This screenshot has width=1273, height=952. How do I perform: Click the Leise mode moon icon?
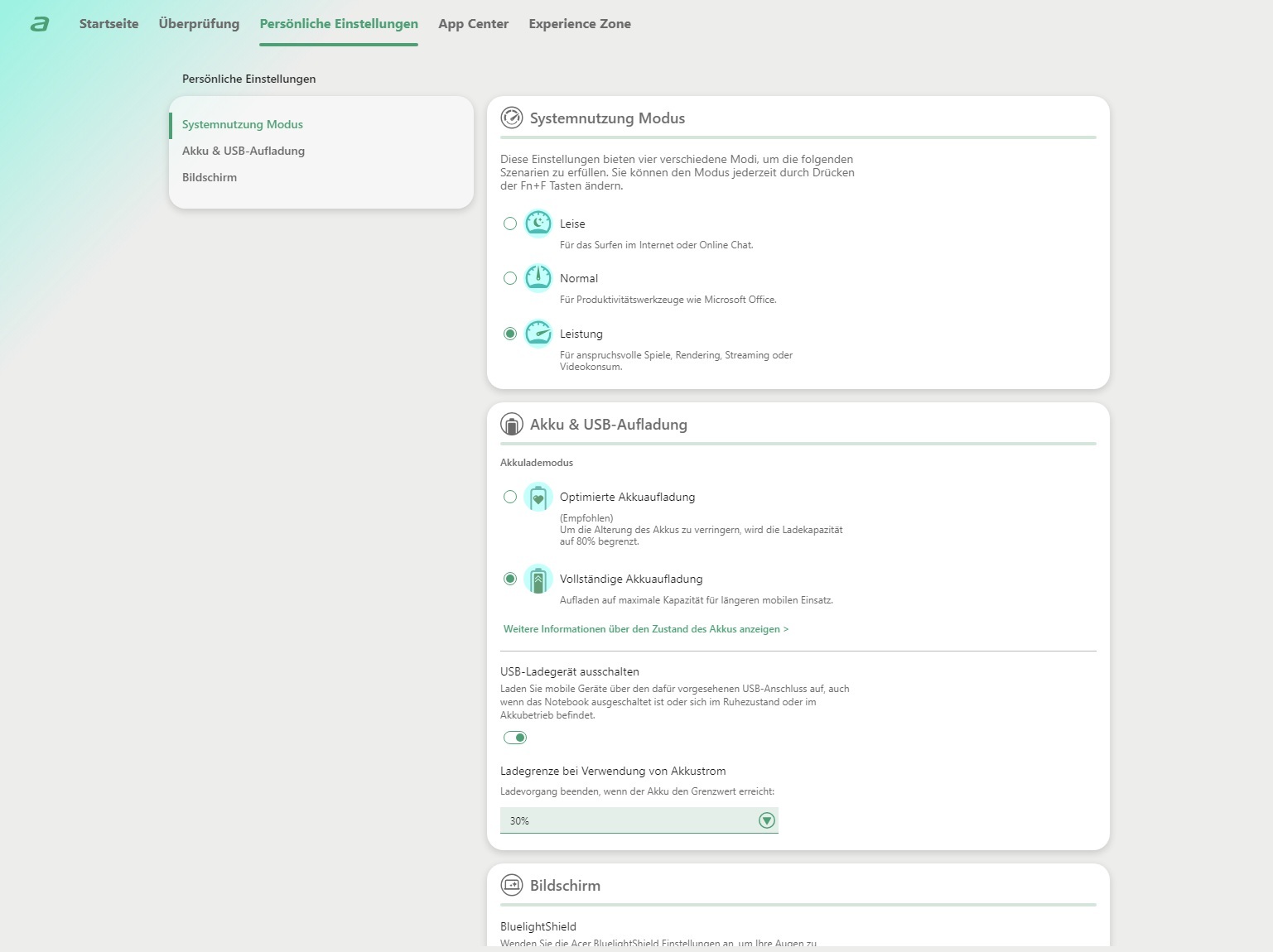pyautogui.click(x=538, y=224)
